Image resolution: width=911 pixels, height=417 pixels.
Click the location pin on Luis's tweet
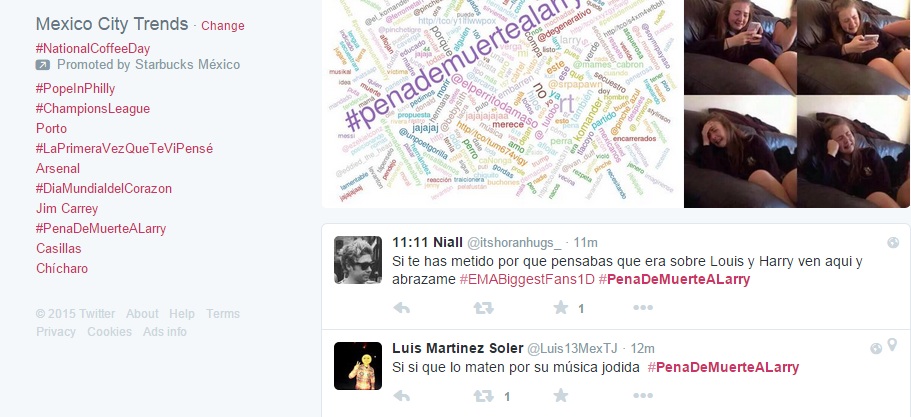click(892, 346)
